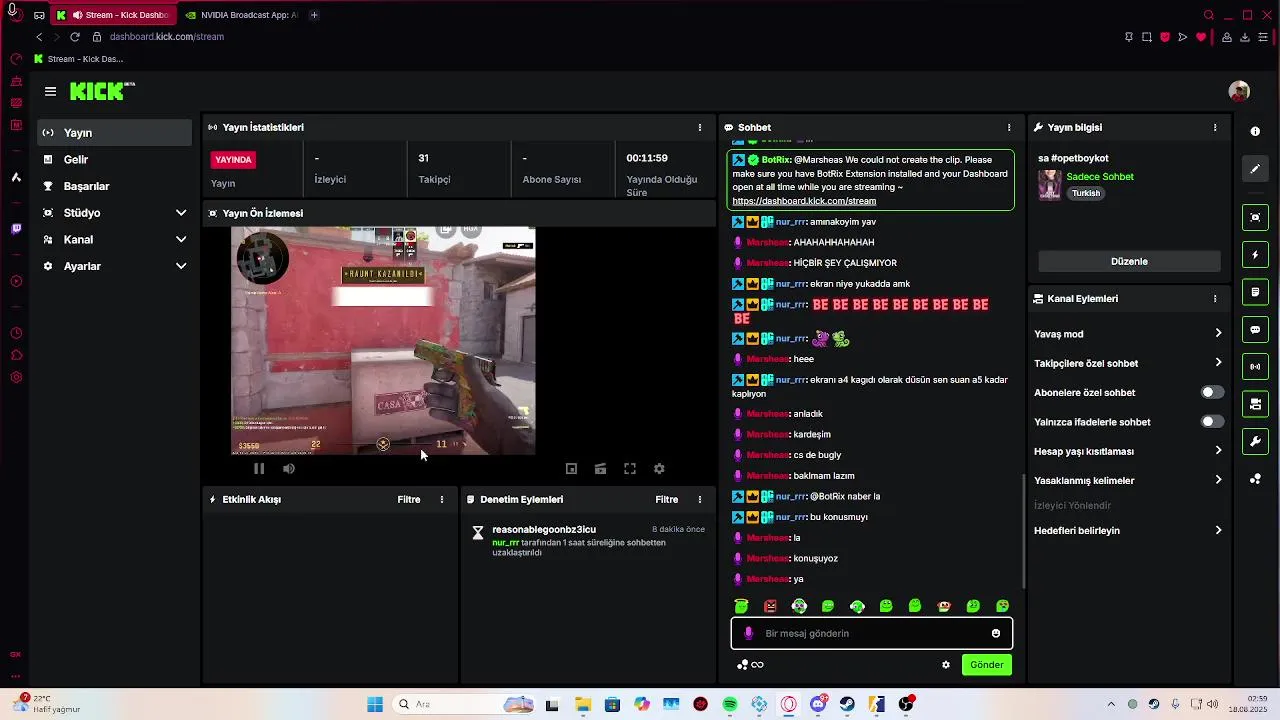Click the chat message input field

click(x=872, y=633)
